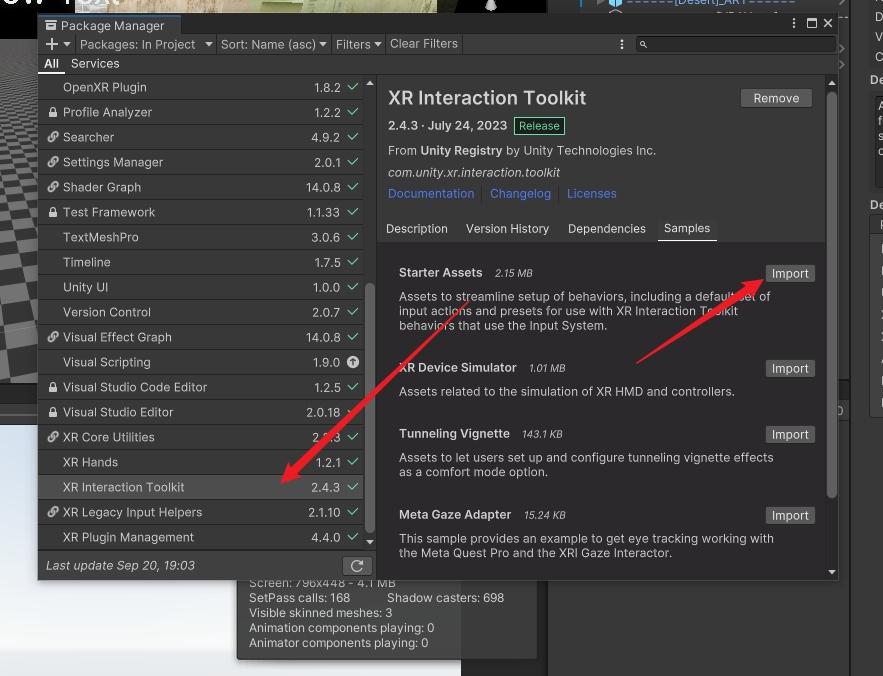Click link icon next to Settings Manager
Screen dimensions: 883x676
52,162
